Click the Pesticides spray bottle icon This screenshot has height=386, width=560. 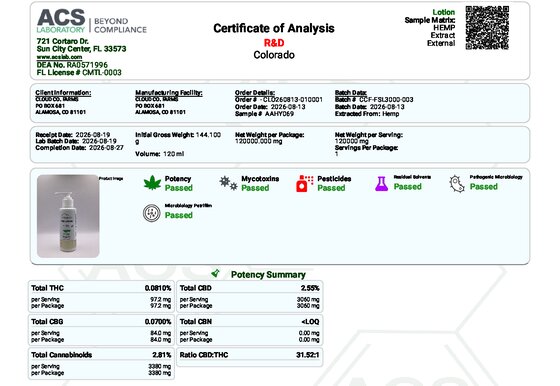[304, 183]
